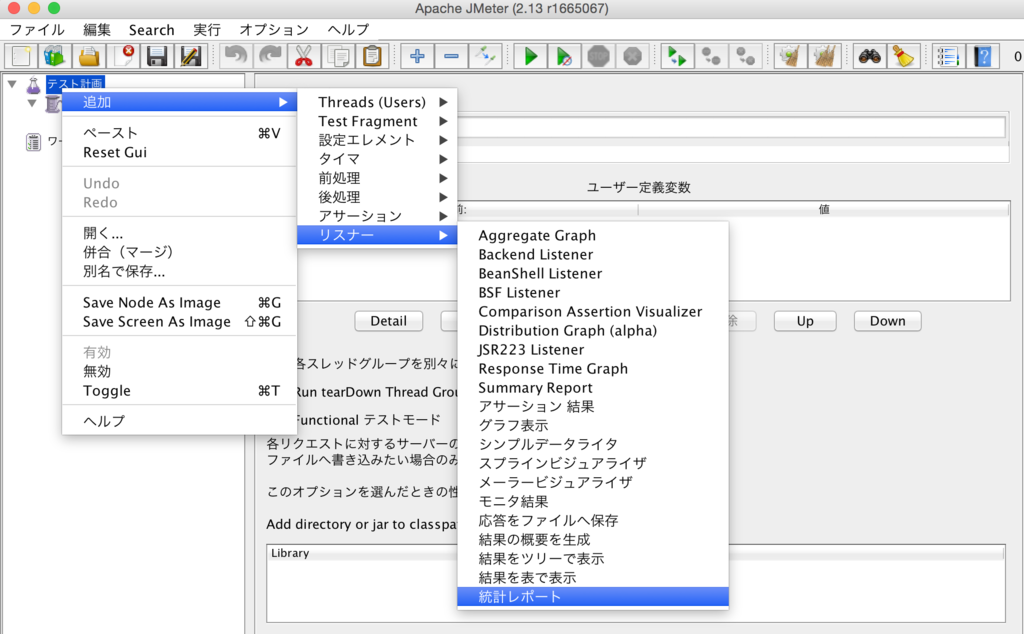Expand all nodes with plus icon

pyautogui.click(x=417, y=56)
